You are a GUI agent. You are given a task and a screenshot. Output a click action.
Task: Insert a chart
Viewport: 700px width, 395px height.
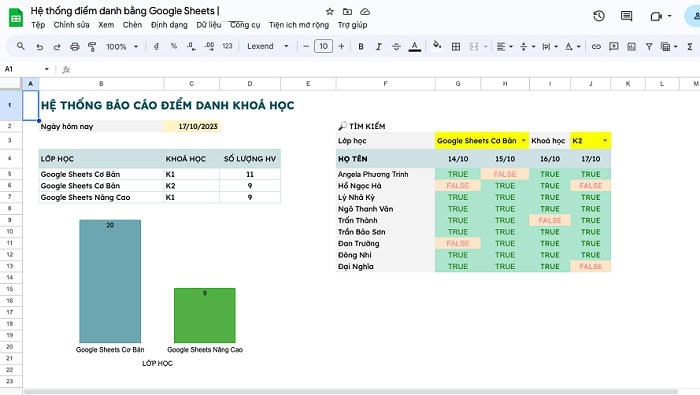[631, 46]
